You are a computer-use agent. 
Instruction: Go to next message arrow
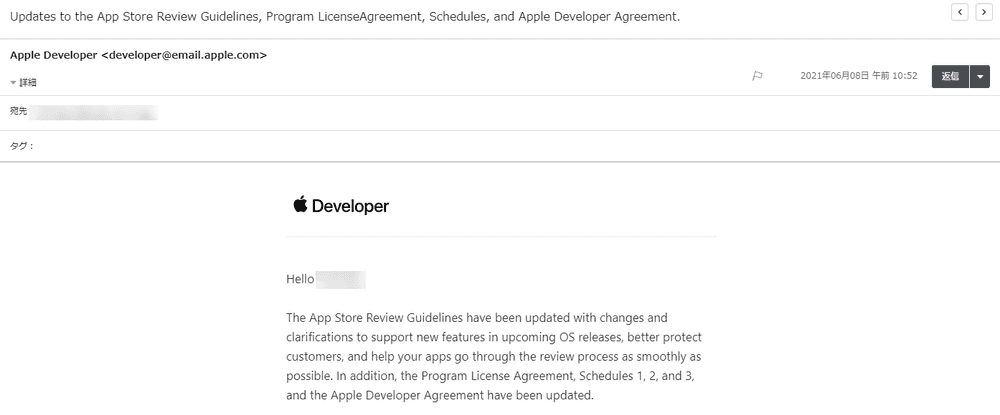coord(983,12)
